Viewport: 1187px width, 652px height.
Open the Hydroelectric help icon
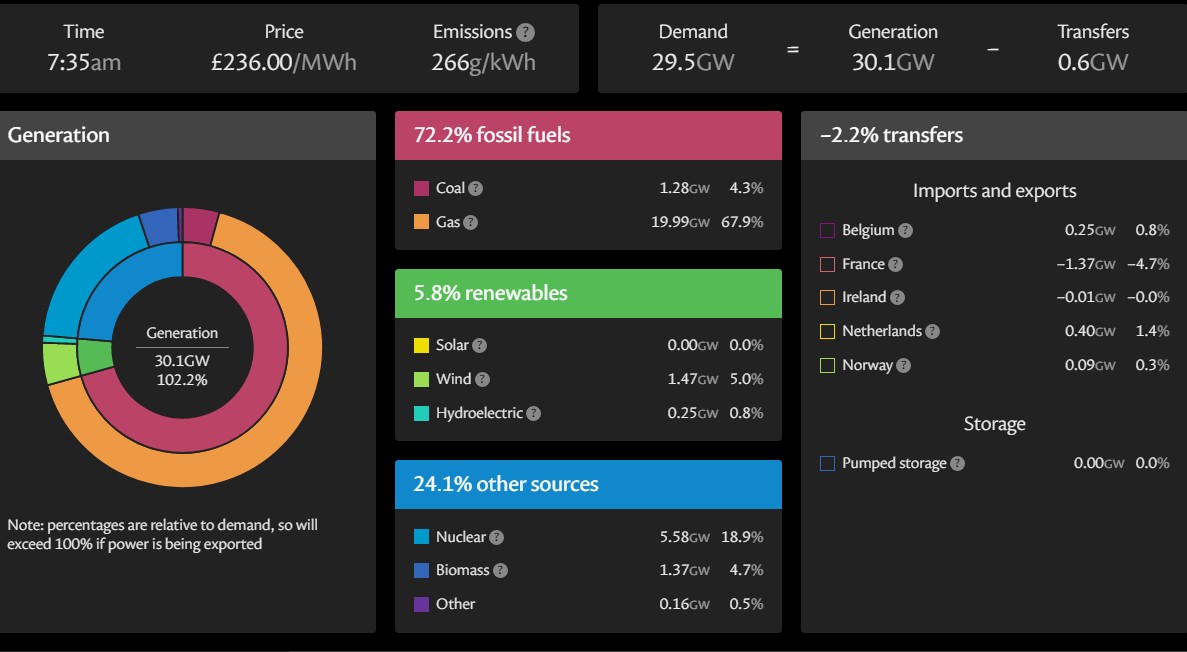[x=533, y=413]
